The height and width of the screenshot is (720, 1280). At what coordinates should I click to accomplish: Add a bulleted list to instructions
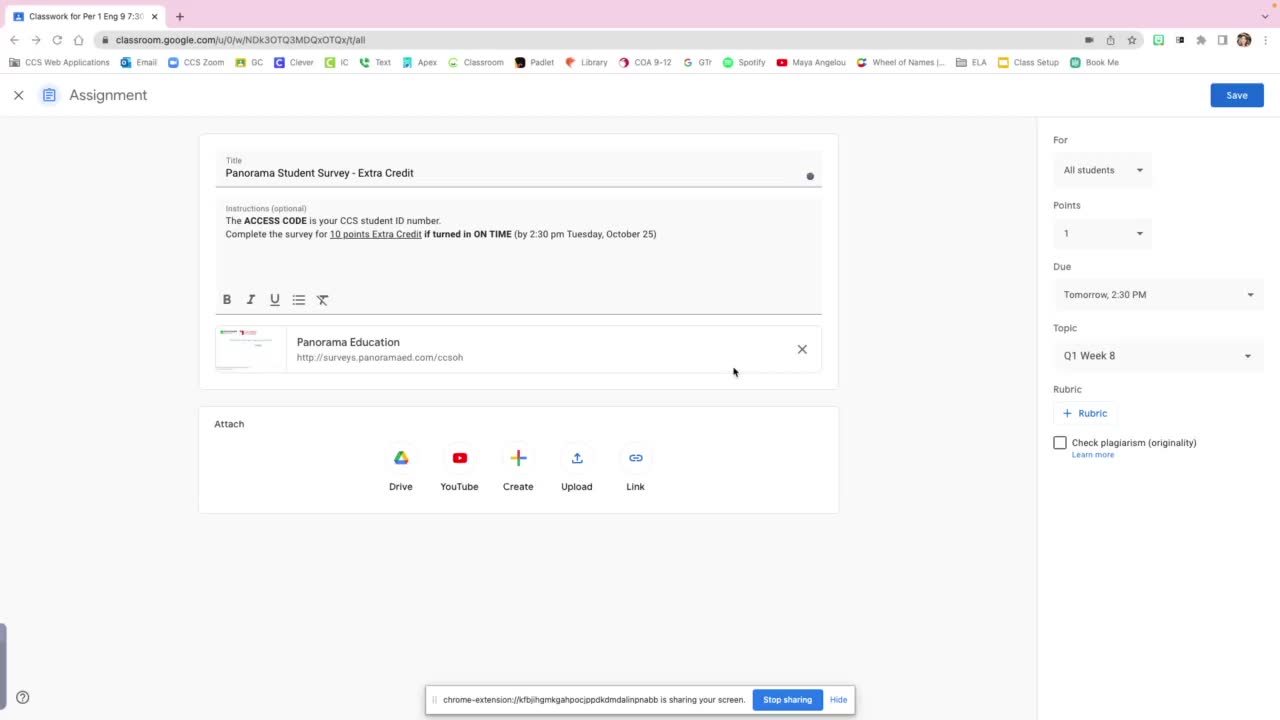(x=298, y=299)
